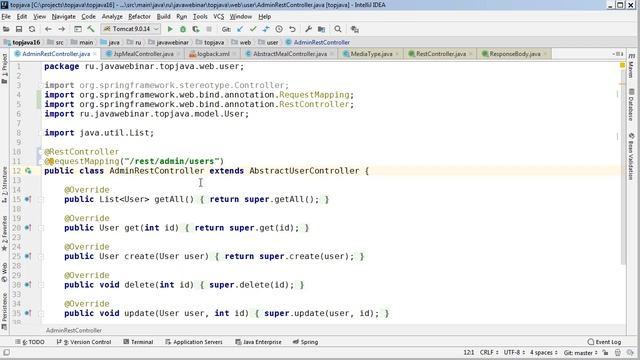Open the Event Log
This screenshot has width=640, height=360.
[604, 342]
